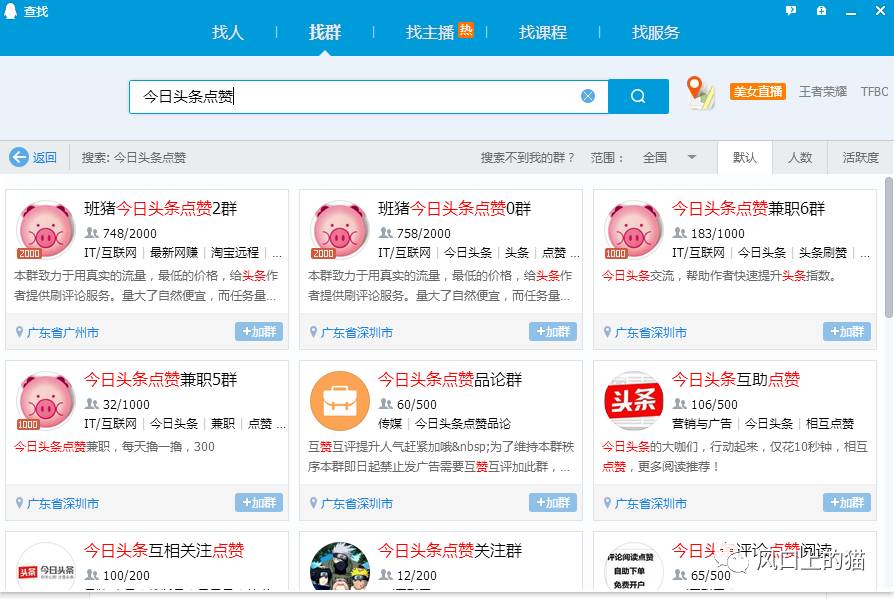
Task: Click the pig avatar of 班猪今日头条点赞2群
Action: [44, 228]
